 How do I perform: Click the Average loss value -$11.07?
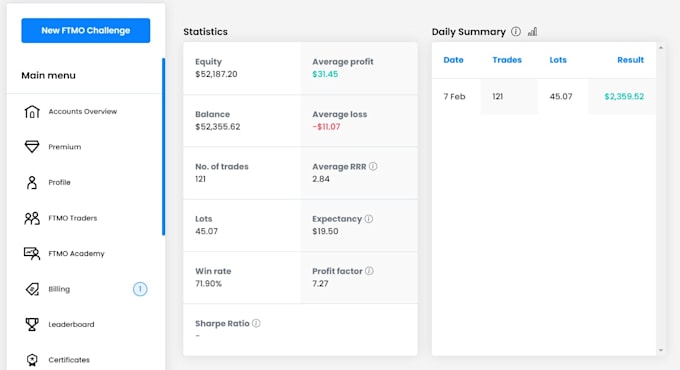click(x=326, y=127)
